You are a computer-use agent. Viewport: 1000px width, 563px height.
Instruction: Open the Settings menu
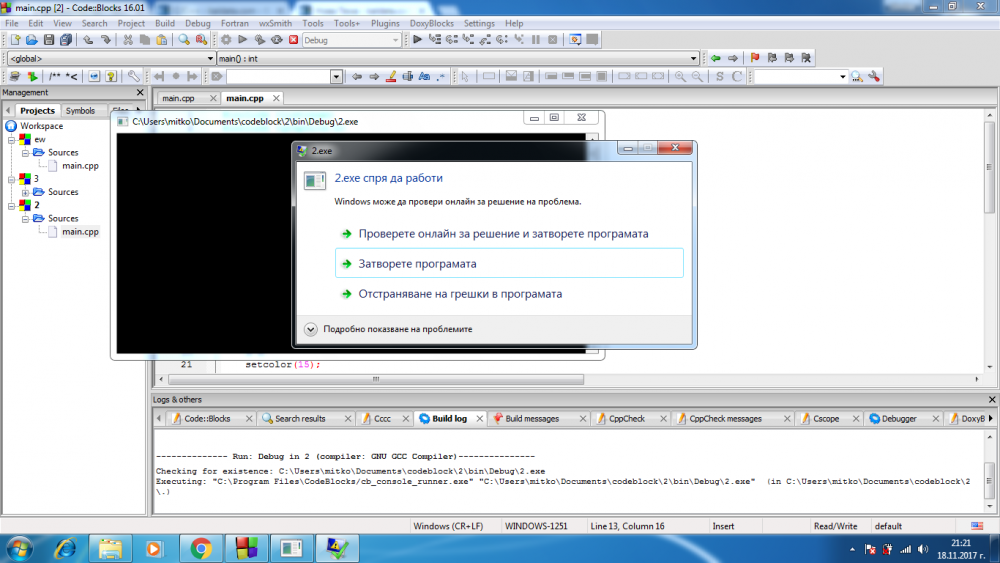(479, 23)
